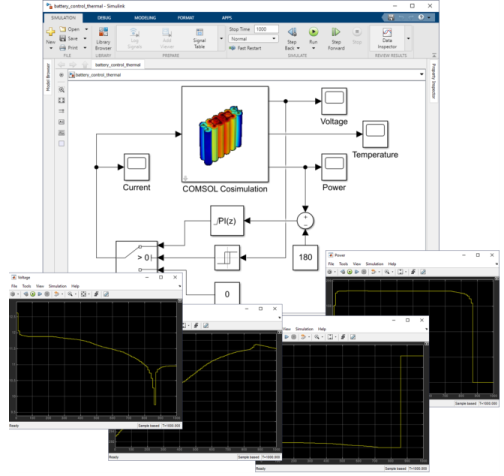The image size is (504, 476).
Task: Select the Temperature scope block
Action: tap(375, 134)
